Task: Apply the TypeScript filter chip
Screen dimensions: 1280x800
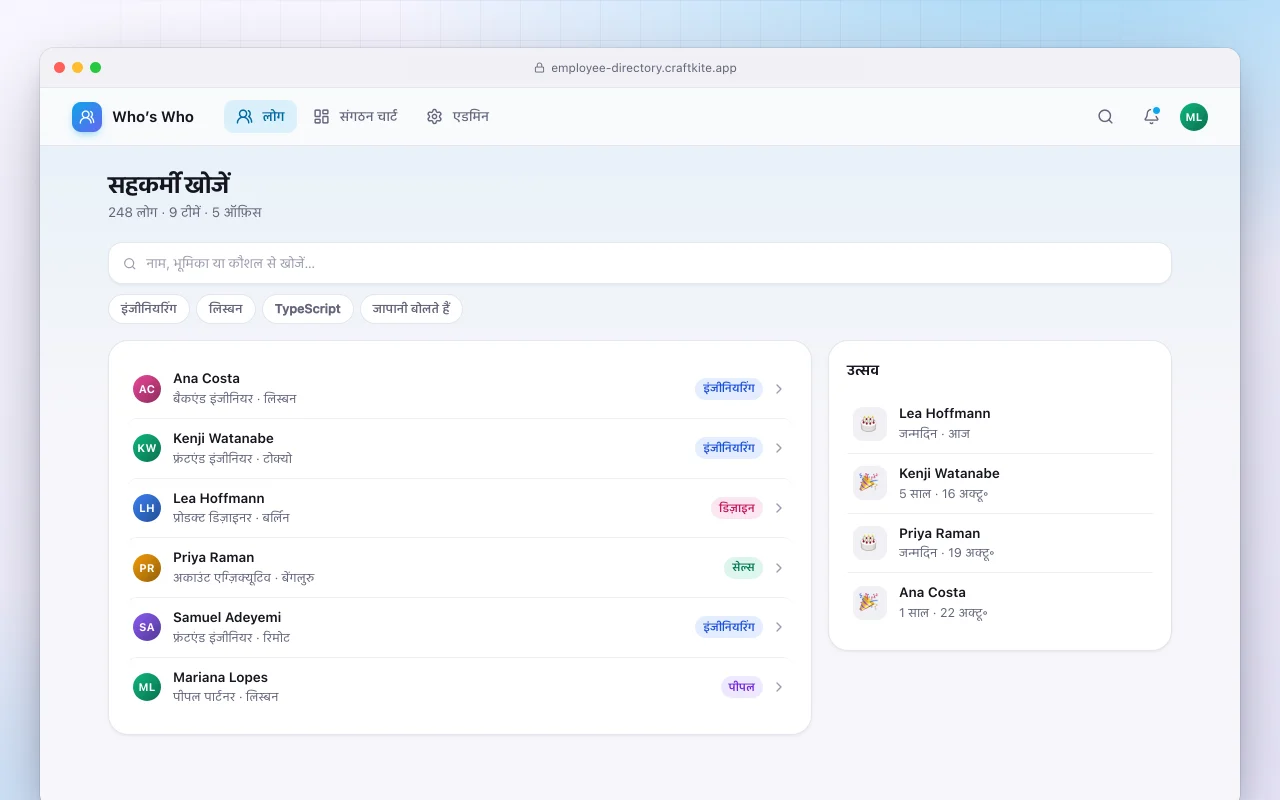Action: coord(308,309)
